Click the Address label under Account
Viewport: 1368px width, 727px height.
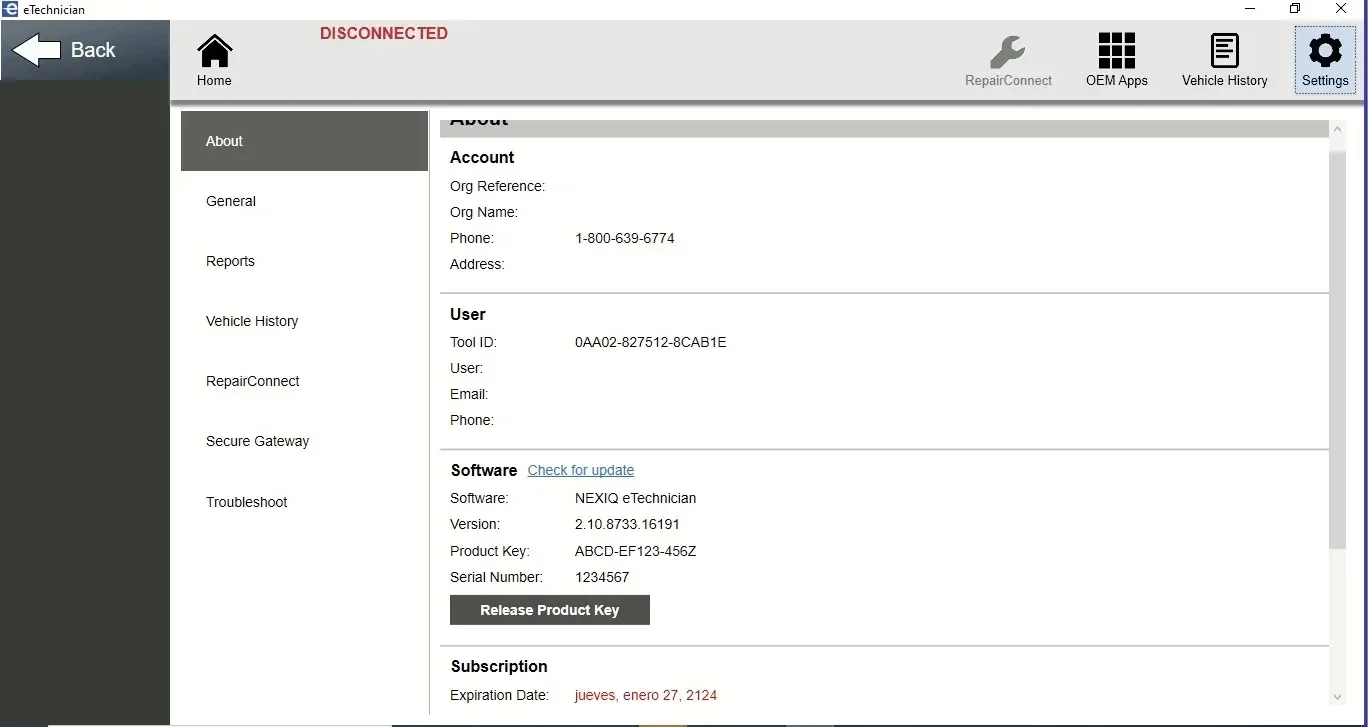[477, 264]
